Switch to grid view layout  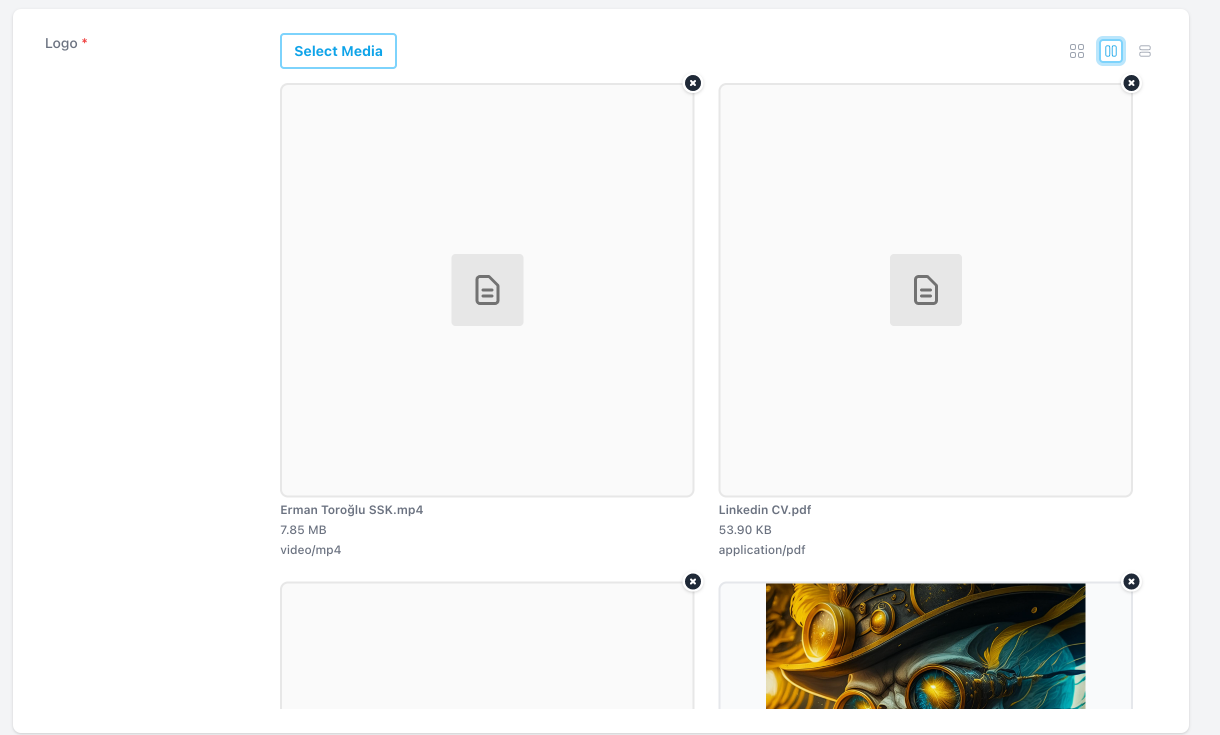point(1077,51)
